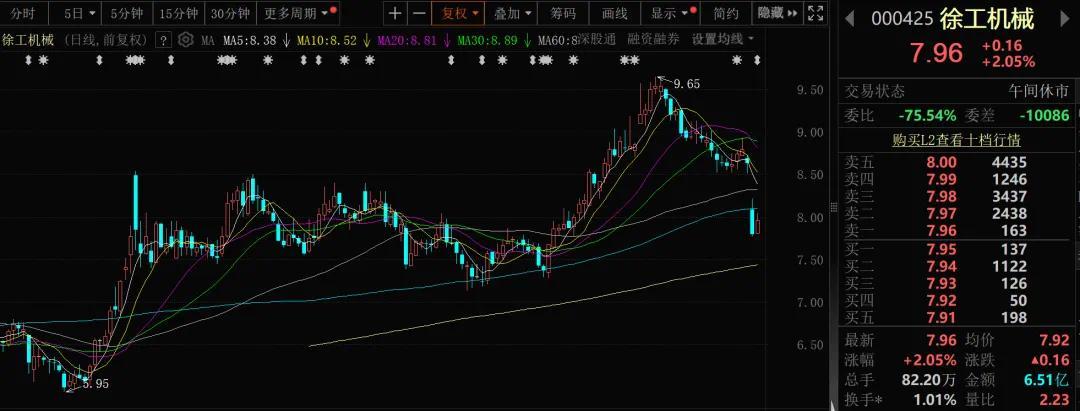Viewport: 1080px width, 411px height.
Task: Click the zoom-in plus button
Action: pyautogui.click(x=396, y=13)
